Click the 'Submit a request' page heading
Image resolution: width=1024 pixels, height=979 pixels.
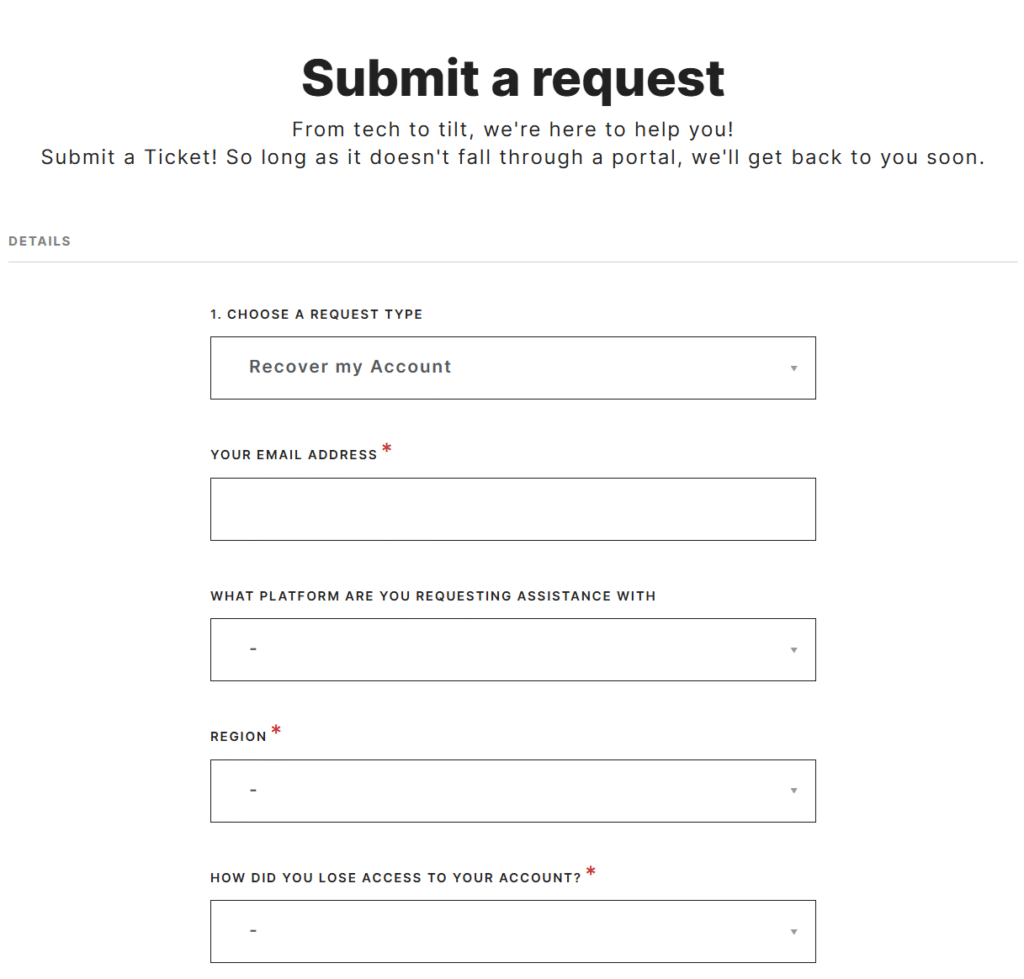pyautogui.click(x=512, y=77)
